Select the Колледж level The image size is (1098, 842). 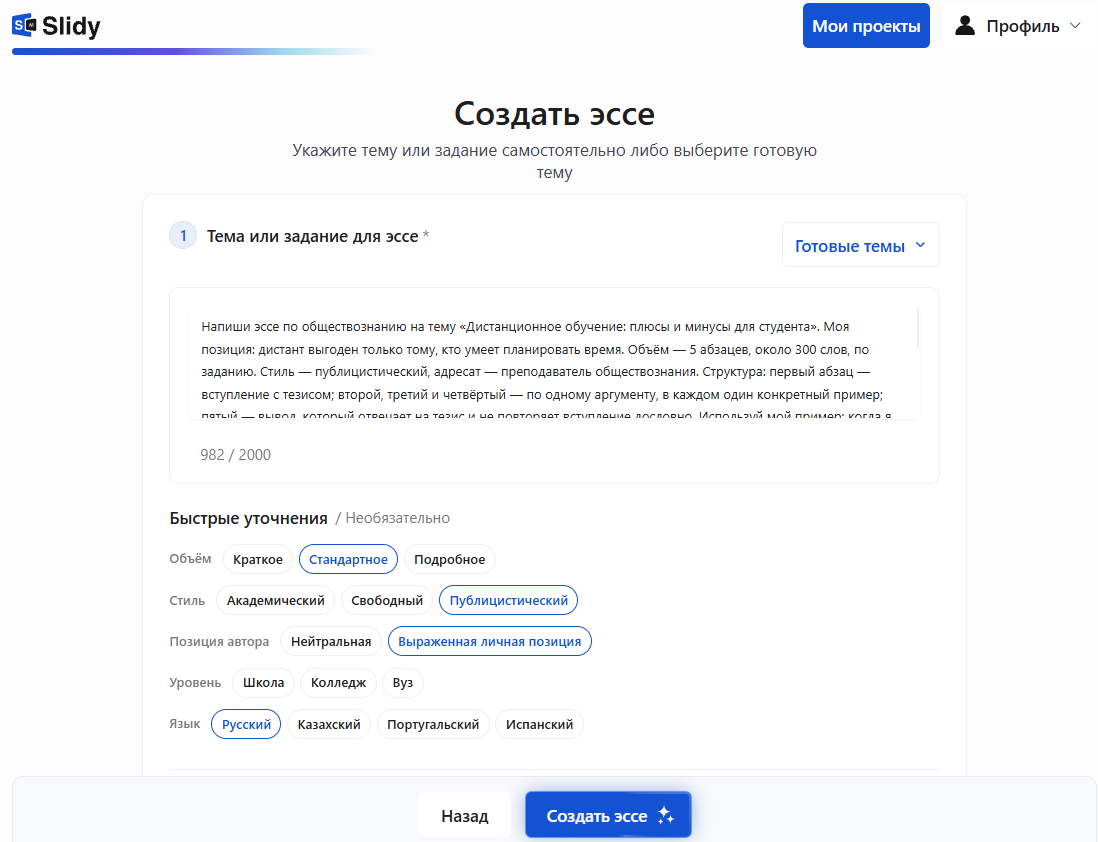[338, 683]
